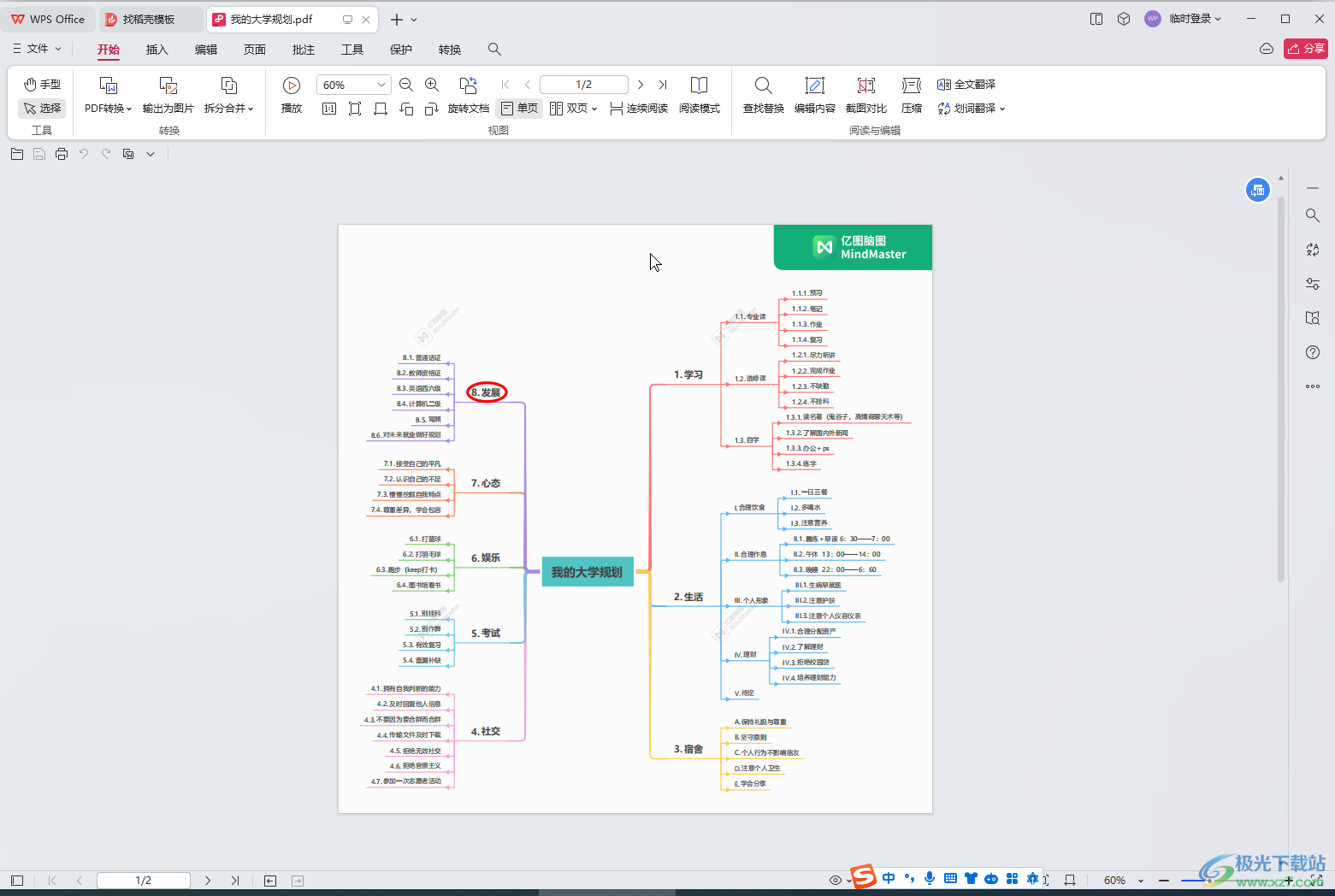Start slideshow with 播放 button
1335x896 pixels.
(x=292, y=95)
